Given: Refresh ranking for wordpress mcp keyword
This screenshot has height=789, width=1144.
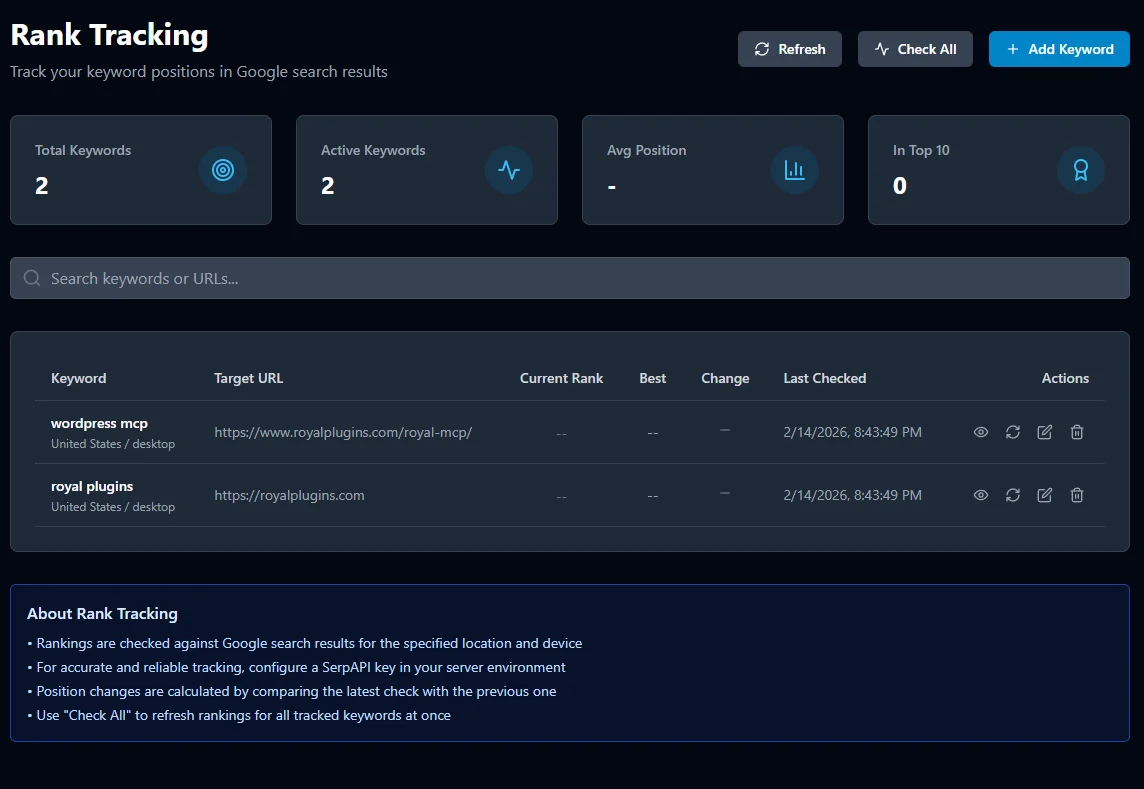Looking at the screenshot, I should pos(1012,432).
